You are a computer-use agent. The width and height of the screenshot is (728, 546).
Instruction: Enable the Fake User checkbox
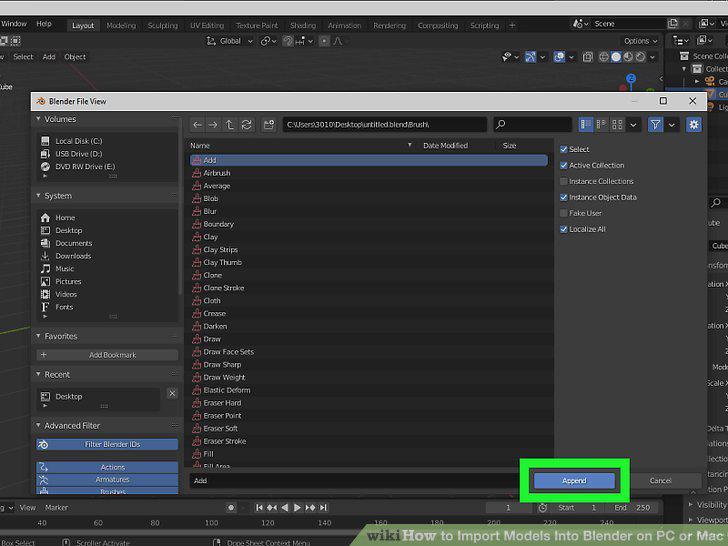click(564, 213)
